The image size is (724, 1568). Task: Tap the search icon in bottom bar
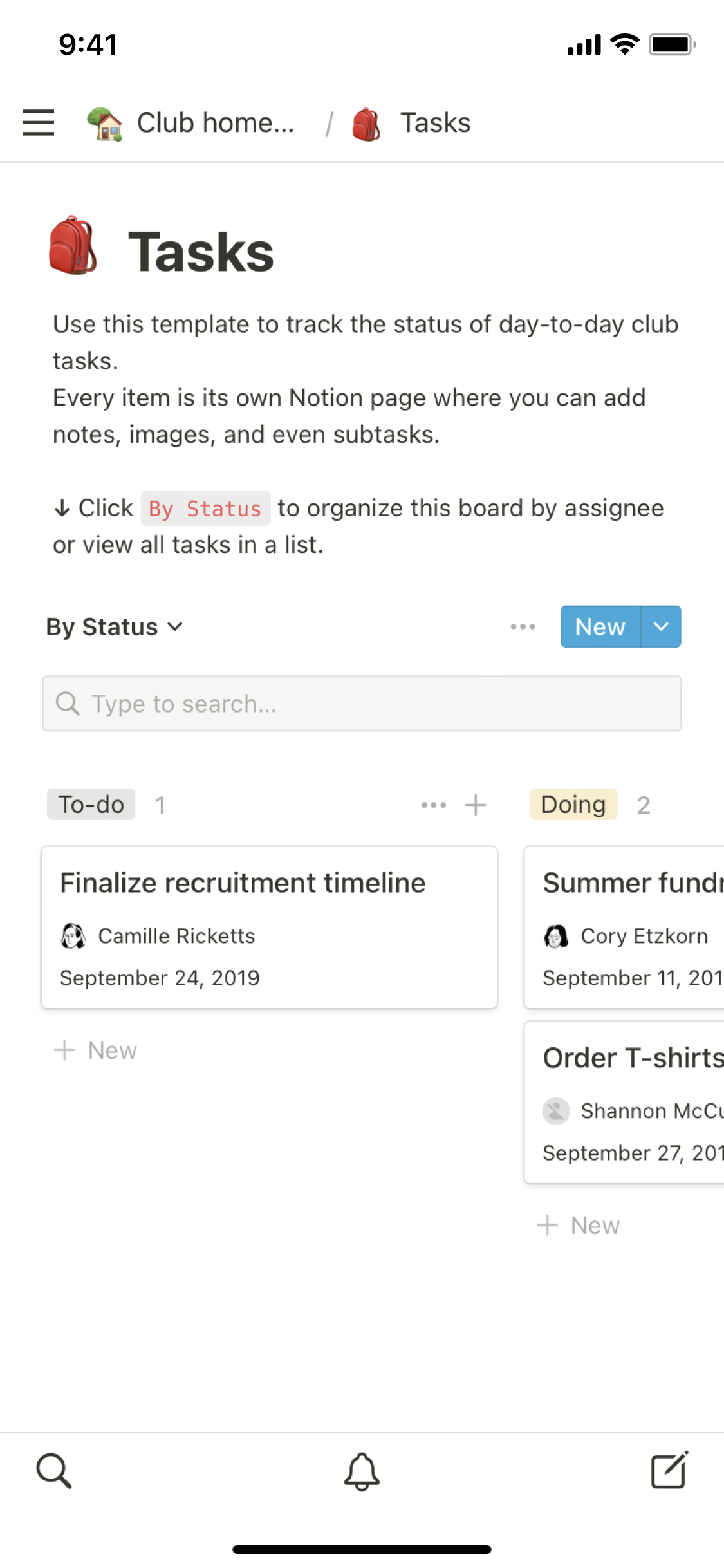[53, 1470]
